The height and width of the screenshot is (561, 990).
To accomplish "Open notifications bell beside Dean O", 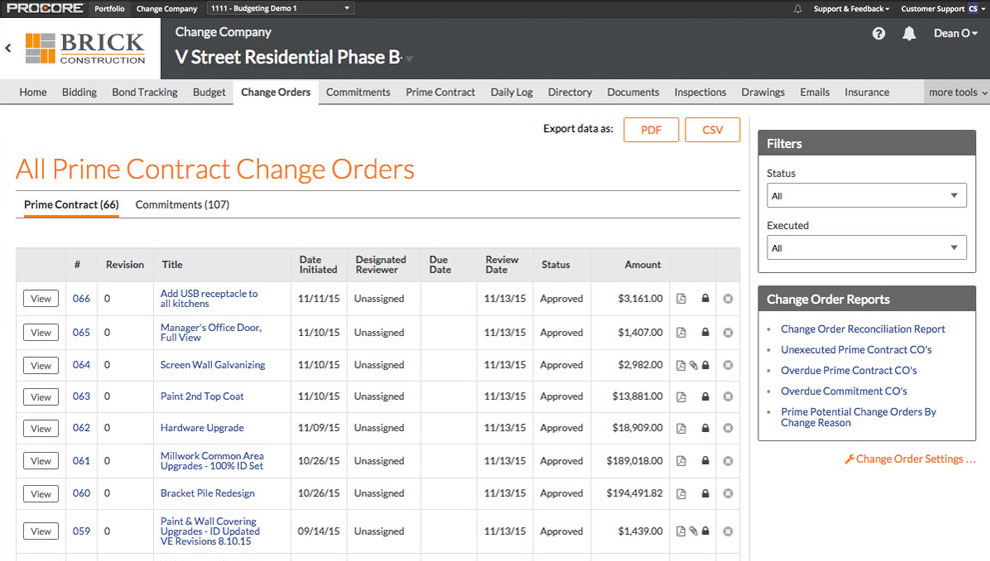I will pos(909,34).
